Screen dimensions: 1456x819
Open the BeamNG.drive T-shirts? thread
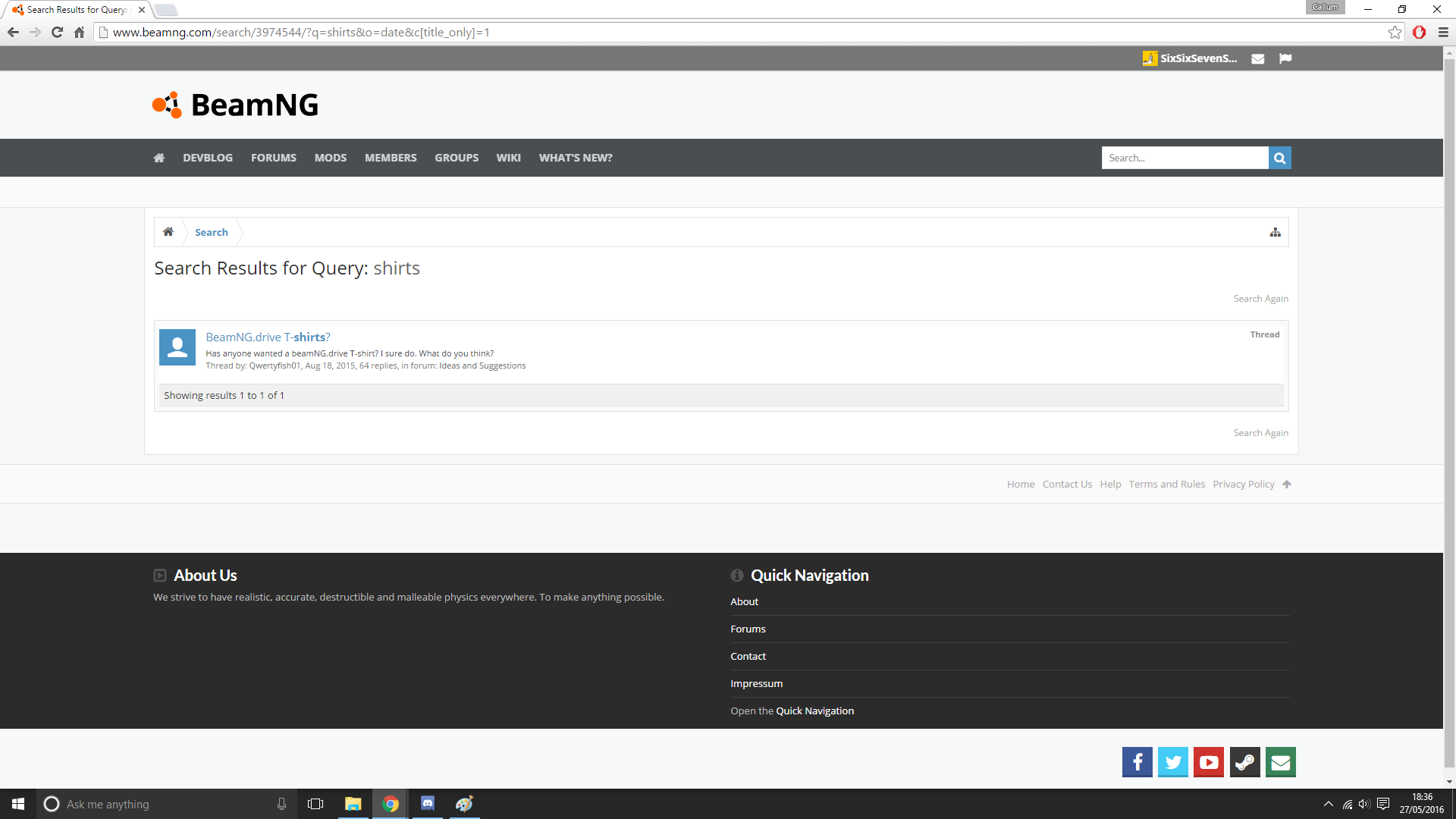point(268,337)
